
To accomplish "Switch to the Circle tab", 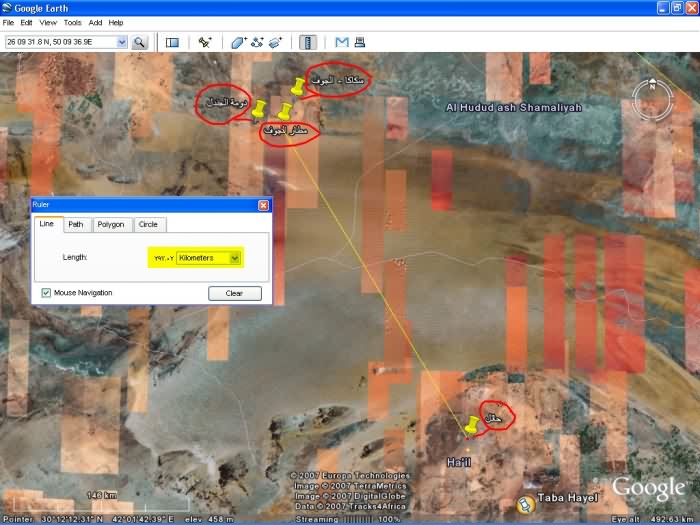I will point(148,225).
